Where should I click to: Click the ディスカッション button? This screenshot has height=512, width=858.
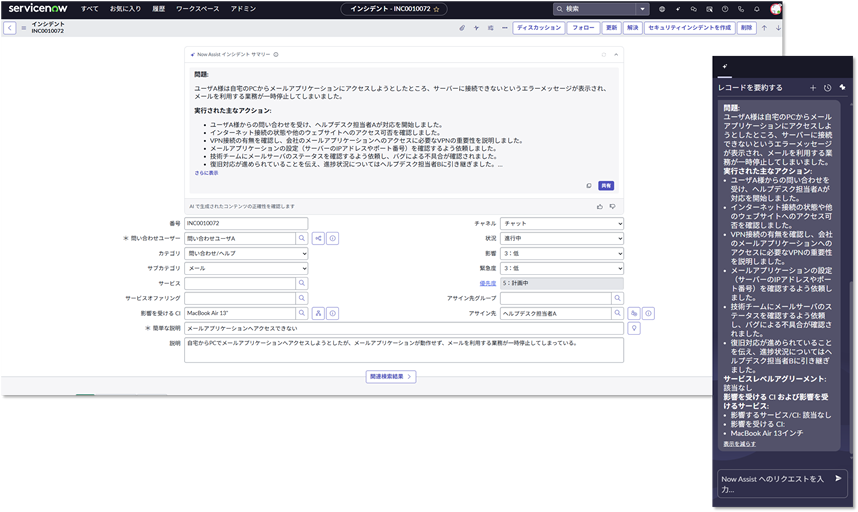pos(539,28)
